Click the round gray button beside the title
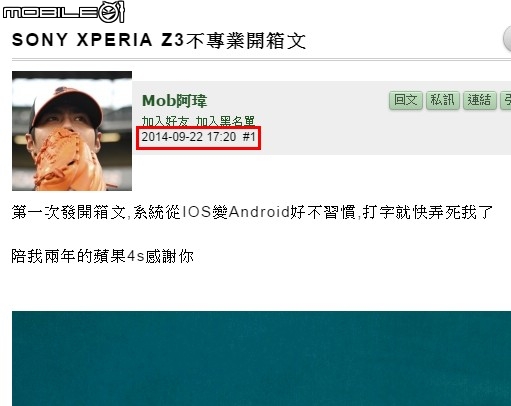Viewport: 511px width, 406px height. pos(507,39)
